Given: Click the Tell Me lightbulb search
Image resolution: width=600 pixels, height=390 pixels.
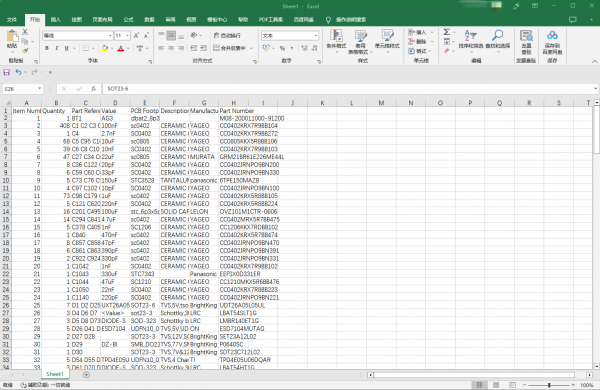Looking at the screenshot, I should (x=328, y=20).
